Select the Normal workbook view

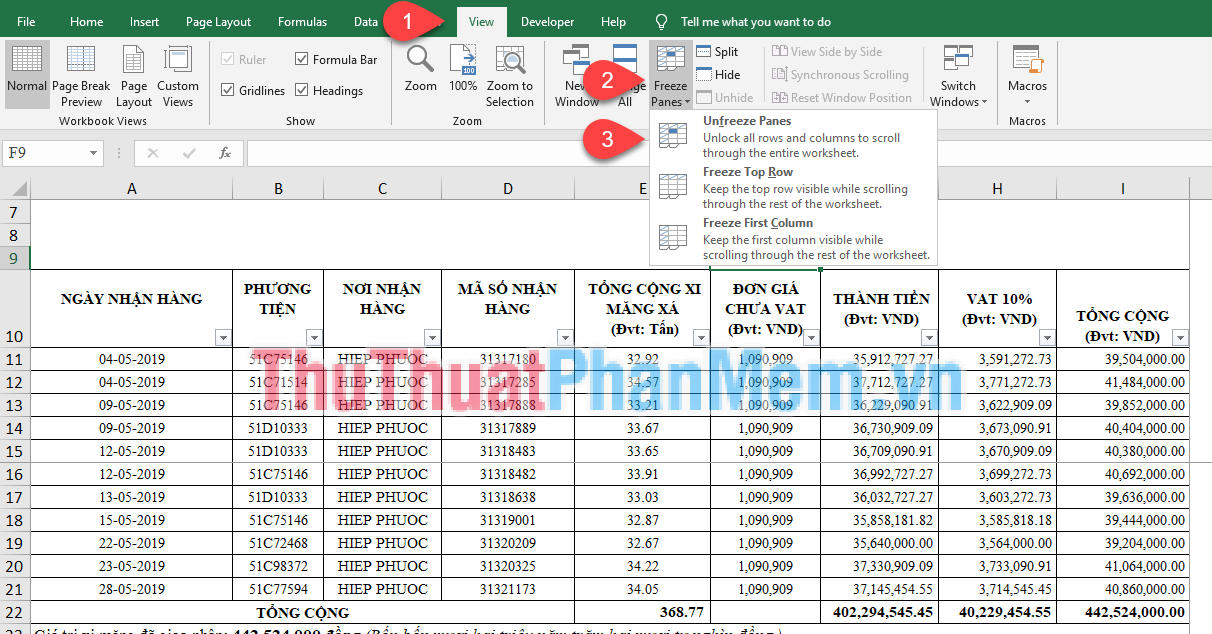click(x=27, y=72)
